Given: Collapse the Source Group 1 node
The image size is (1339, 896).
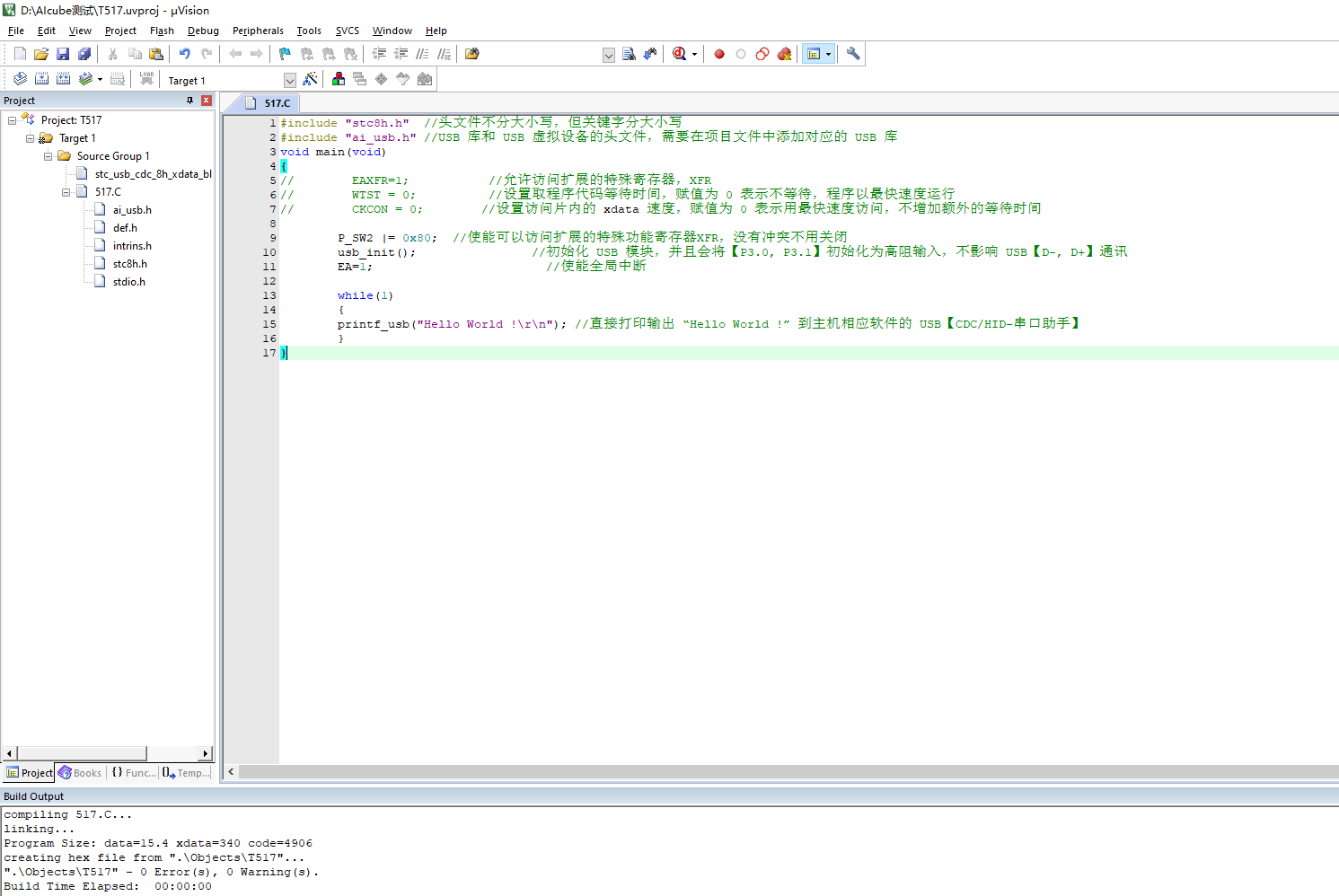Looking at the screenshot, I should point(48,156).
